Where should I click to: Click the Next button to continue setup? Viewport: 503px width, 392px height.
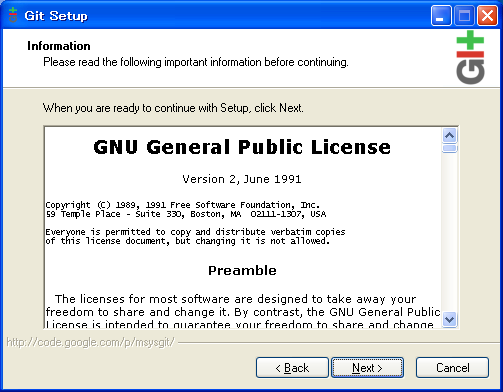(367, 368)
